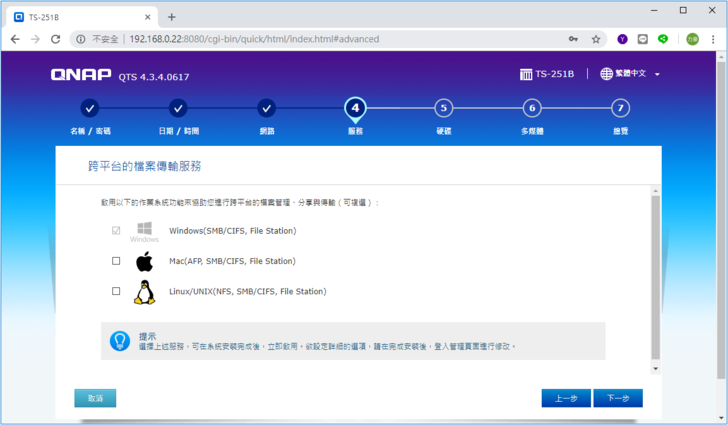The height and width of the screenshot is (425, 728).
Task: Open the saved passwords key icon
Action: tap(573, 39)
